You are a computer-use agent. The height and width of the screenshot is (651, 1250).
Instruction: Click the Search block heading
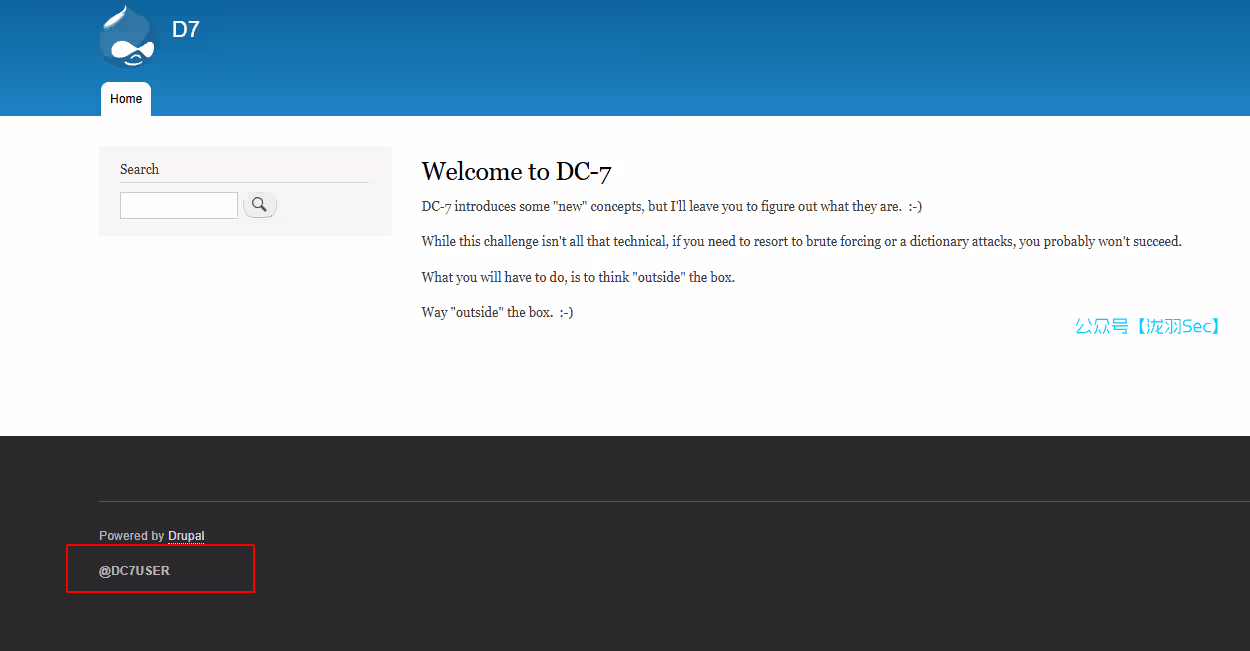pos(139,169)
